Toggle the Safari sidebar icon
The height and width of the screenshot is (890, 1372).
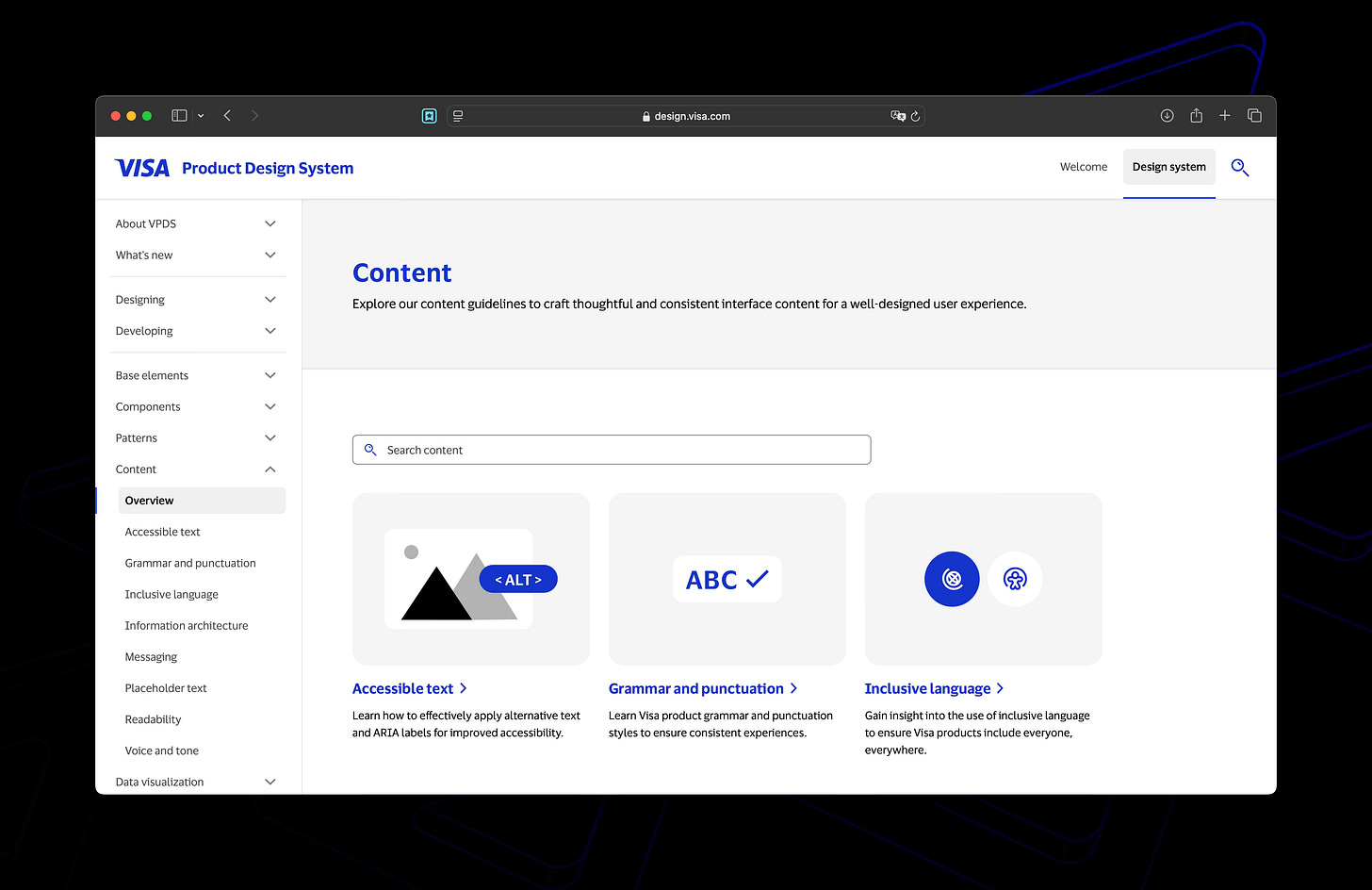point(179,115)
